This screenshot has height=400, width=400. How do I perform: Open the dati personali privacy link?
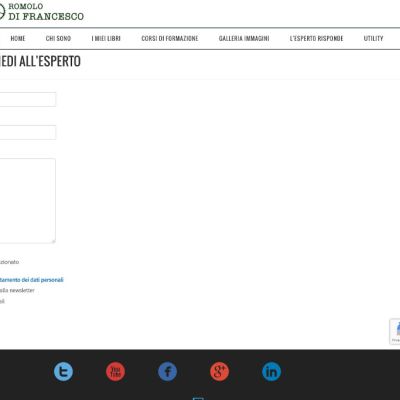tap(32, 280)
